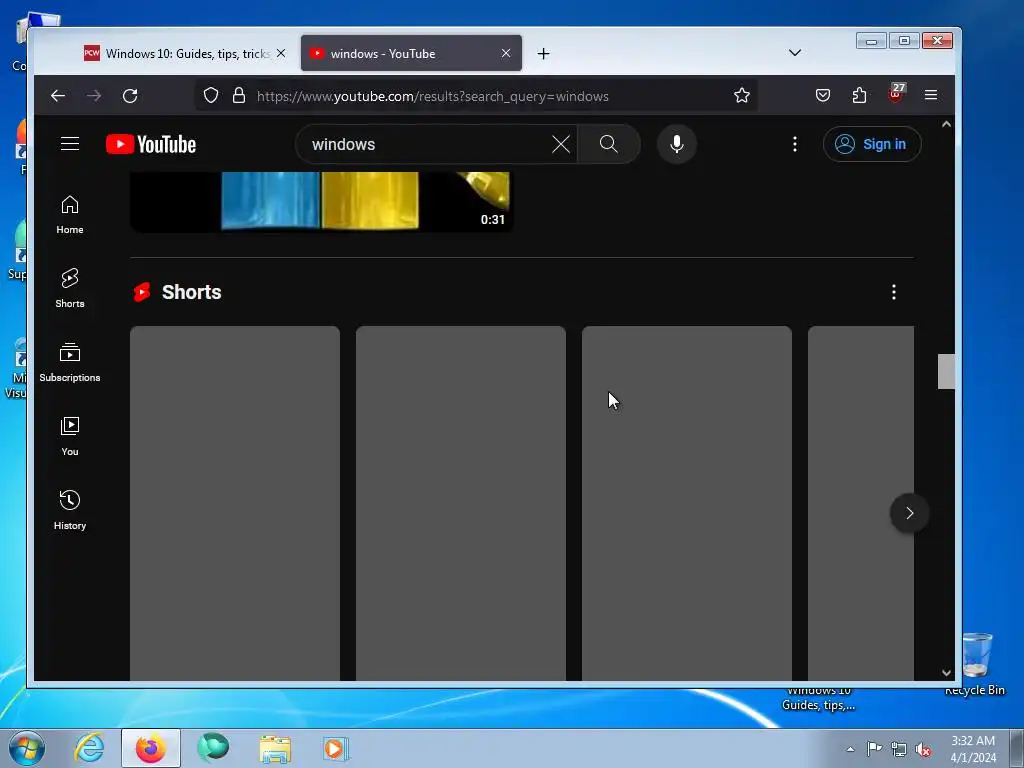Go forward one page in Firefox
The image size is (1024, 768).
tap(94, 96)
